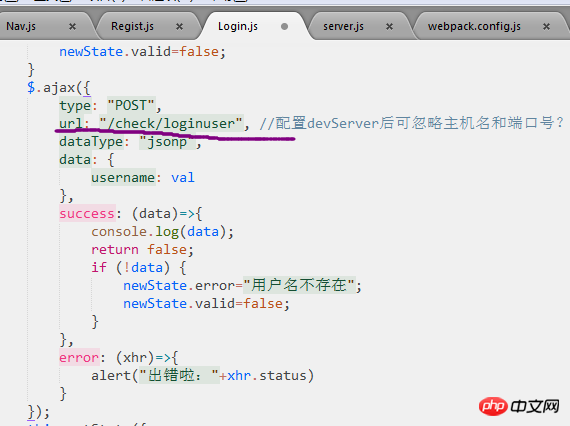Place cursor on console.log(data) line
The height and width of the screenshot is (426, 570).
point(162,232)
